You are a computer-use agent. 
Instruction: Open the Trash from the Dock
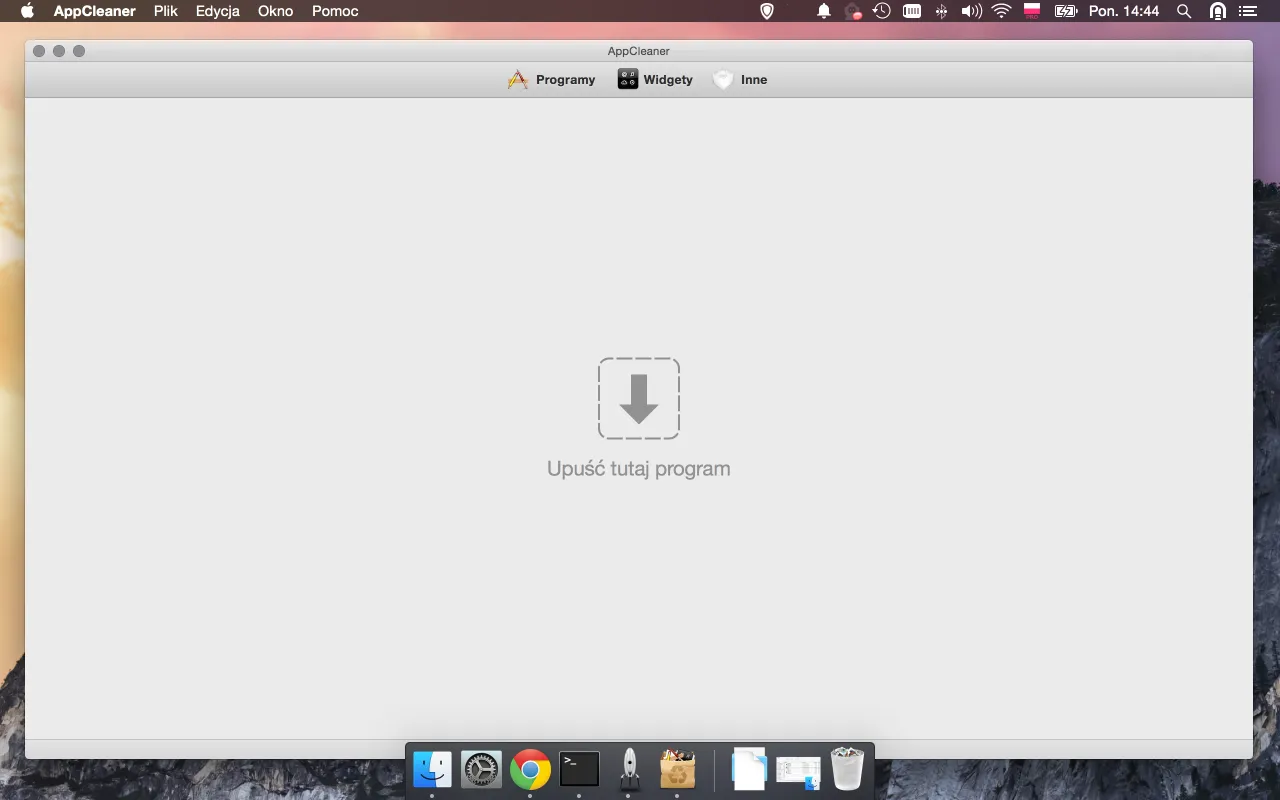[846, 769]
